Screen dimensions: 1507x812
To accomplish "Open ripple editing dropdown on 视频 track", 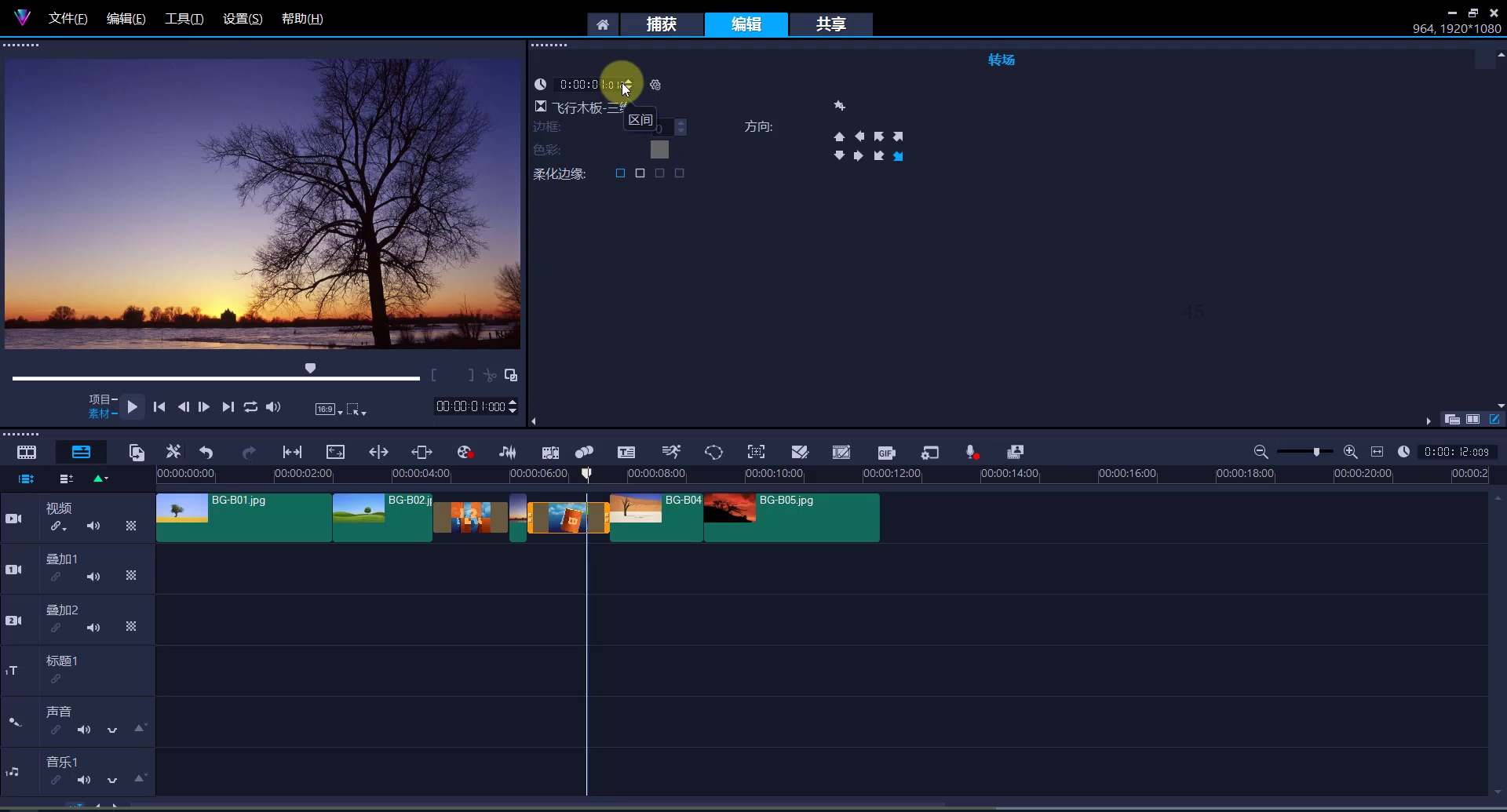I will [59, 526].
